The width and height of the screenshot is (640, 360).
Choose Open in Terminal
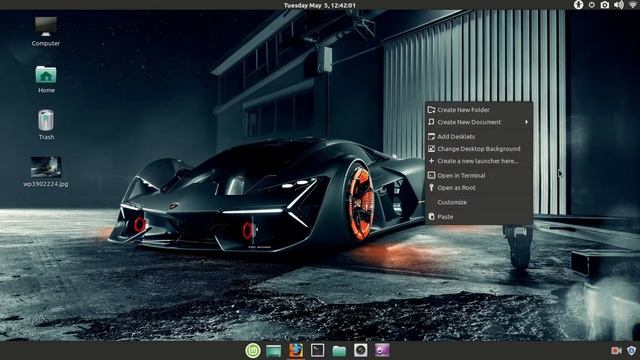(x=479, y=176)
